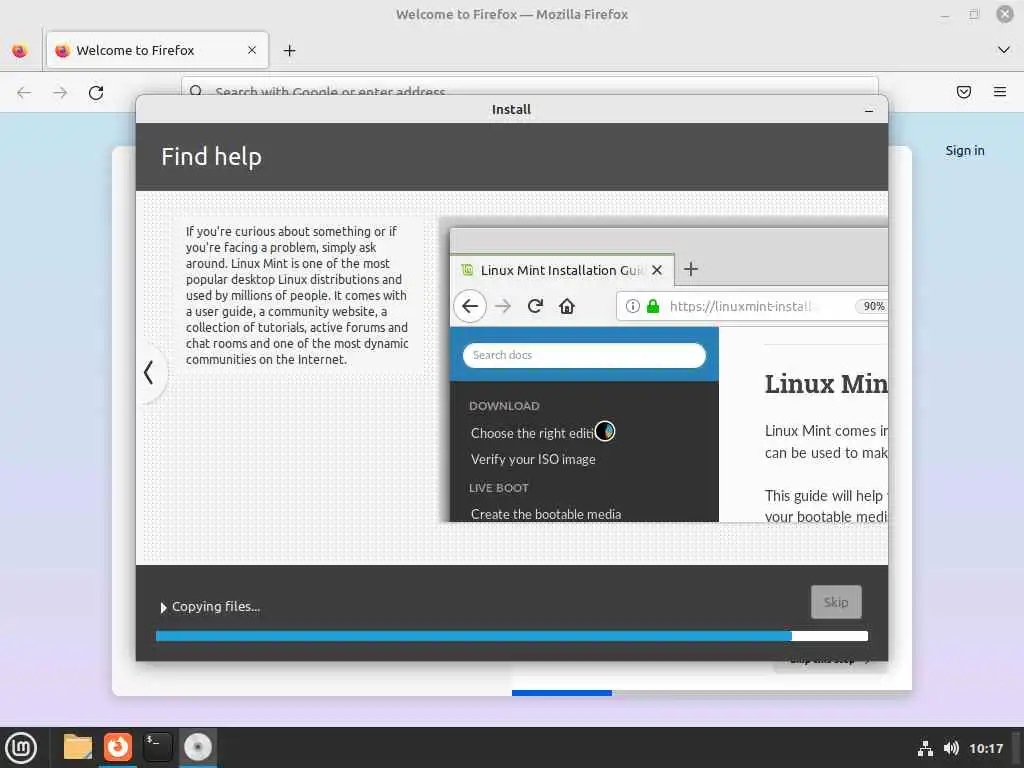Open the clock showing 10:17
This screenshot has width=1024, height=768.
(985, 748)
